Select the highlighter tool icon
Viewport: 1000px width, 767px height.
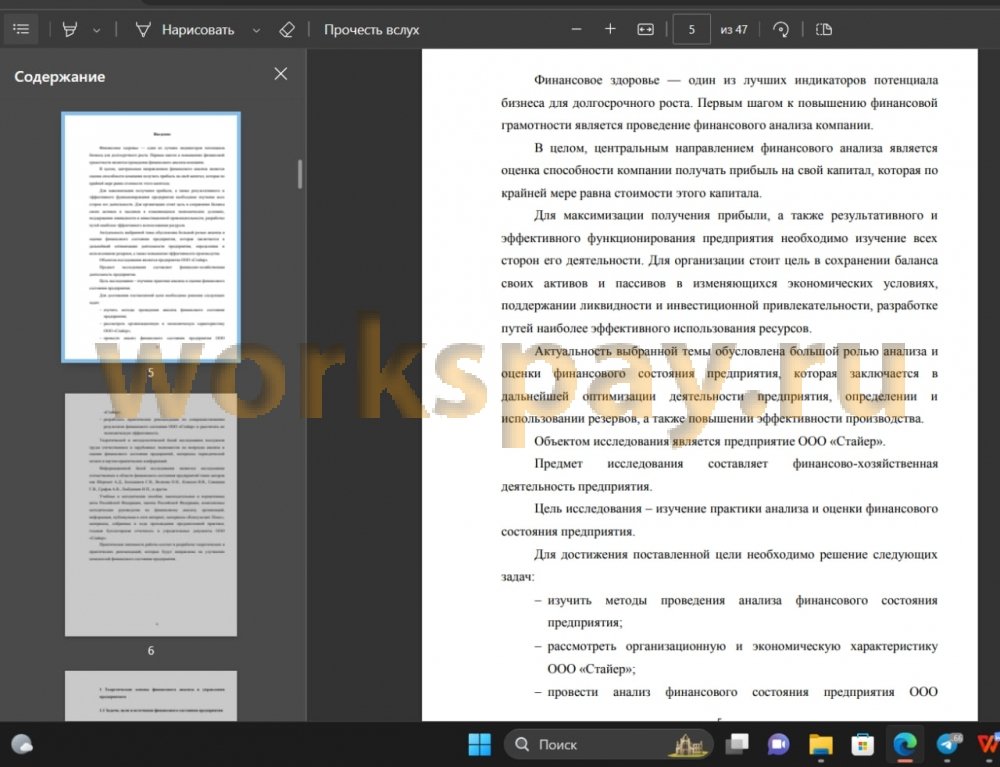pos(70,29)
